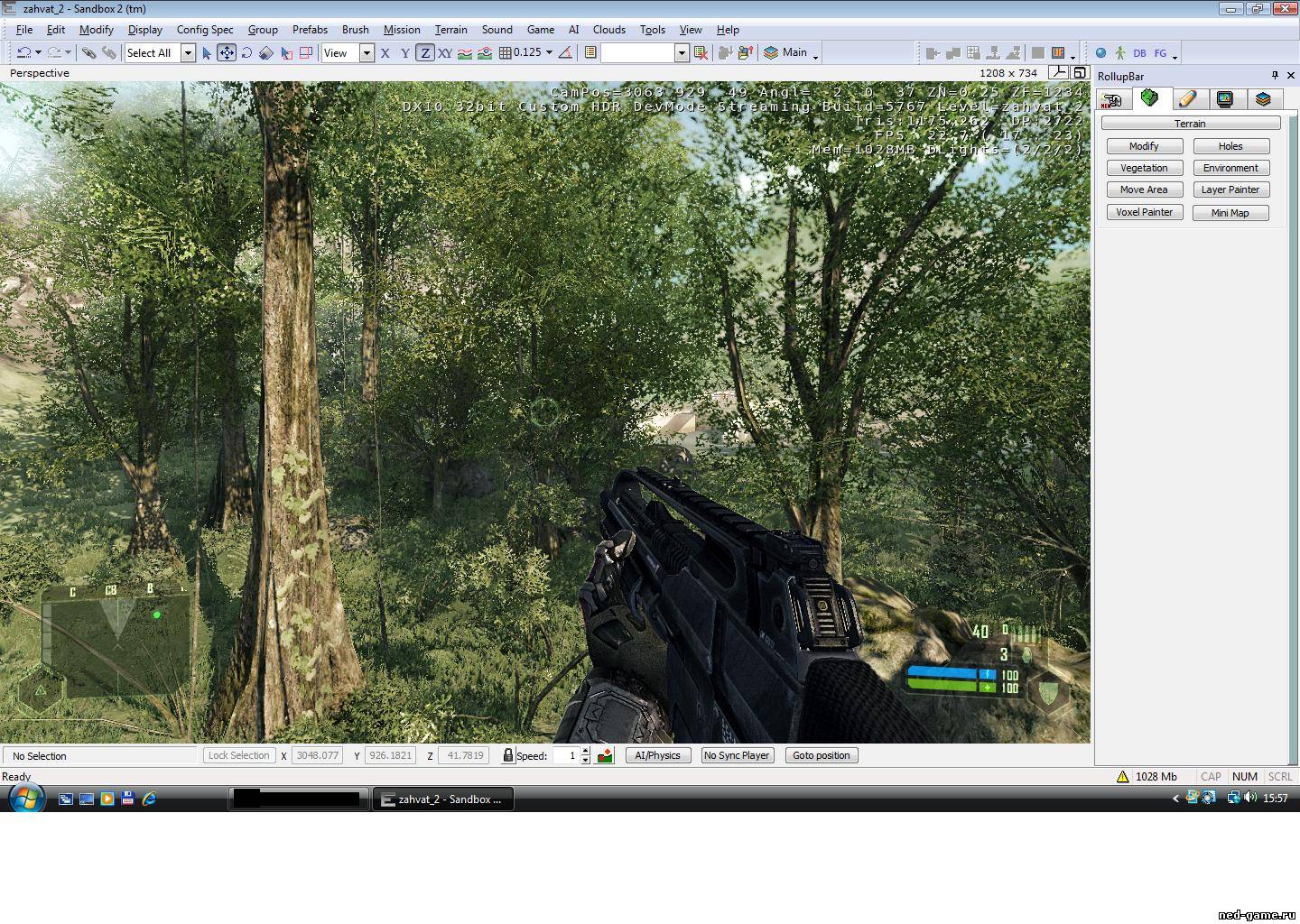Choose the Select object arrow tool
Viewport: 1300px width, 924px height.
pyautogui.click(x=206, y=53)
